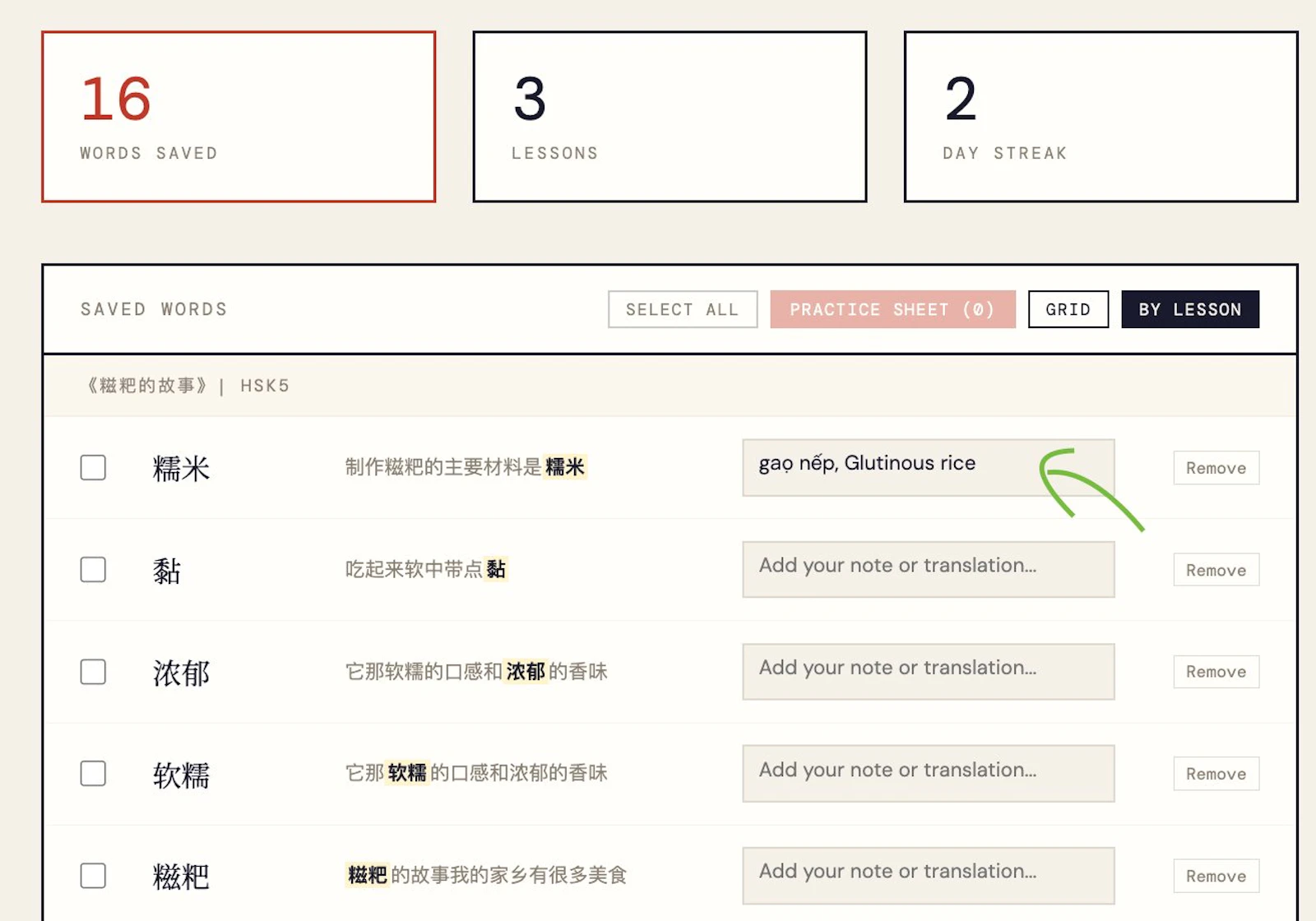Click the Words Saved stat card

pyautogui.click(x=238, y=115)
